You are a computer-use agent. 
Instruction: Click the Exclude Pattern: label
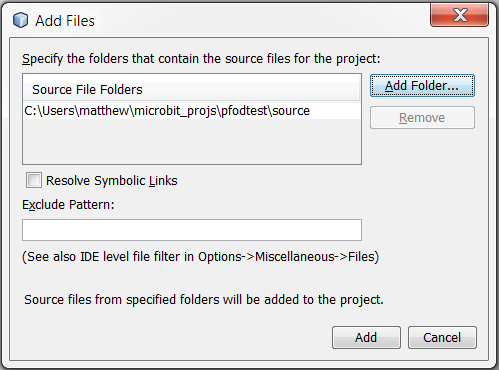[68, 205]
